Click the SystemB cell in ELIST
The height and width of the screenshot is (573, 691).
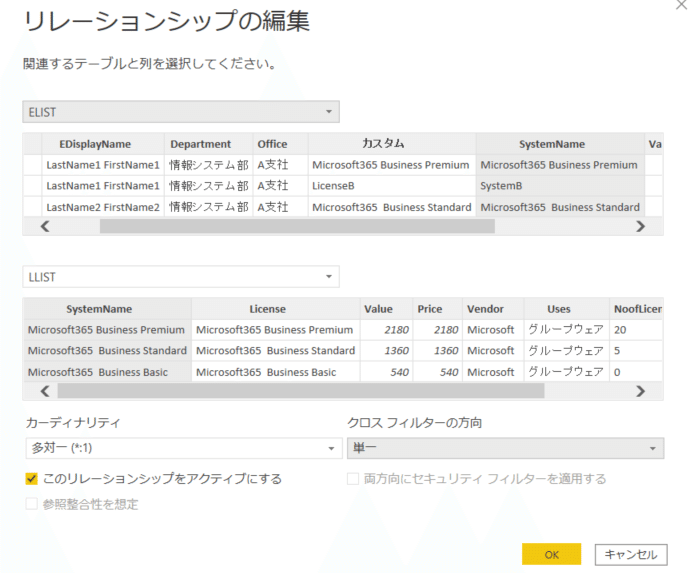click(560, 186)
